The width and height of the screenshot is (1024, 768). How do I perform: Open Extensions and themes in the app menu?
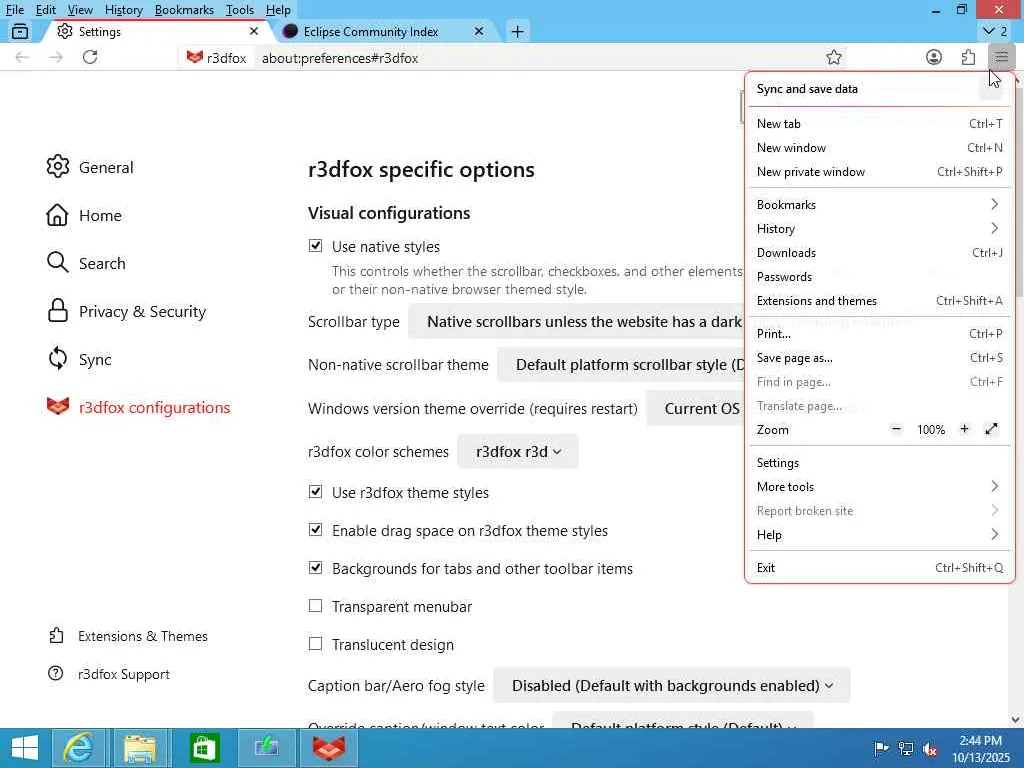[878, 301]
